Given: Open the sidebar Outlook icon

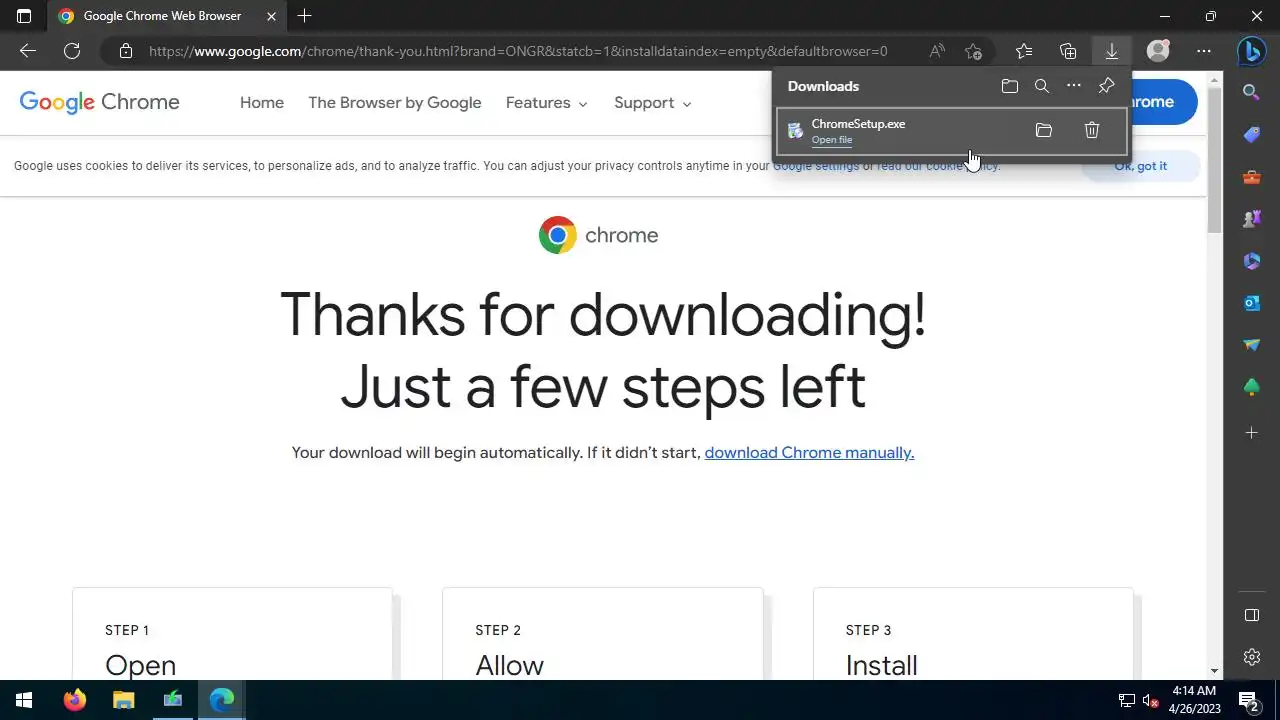Looking at the screenshot, I should pyautogui.click(x=1251, y=303).
